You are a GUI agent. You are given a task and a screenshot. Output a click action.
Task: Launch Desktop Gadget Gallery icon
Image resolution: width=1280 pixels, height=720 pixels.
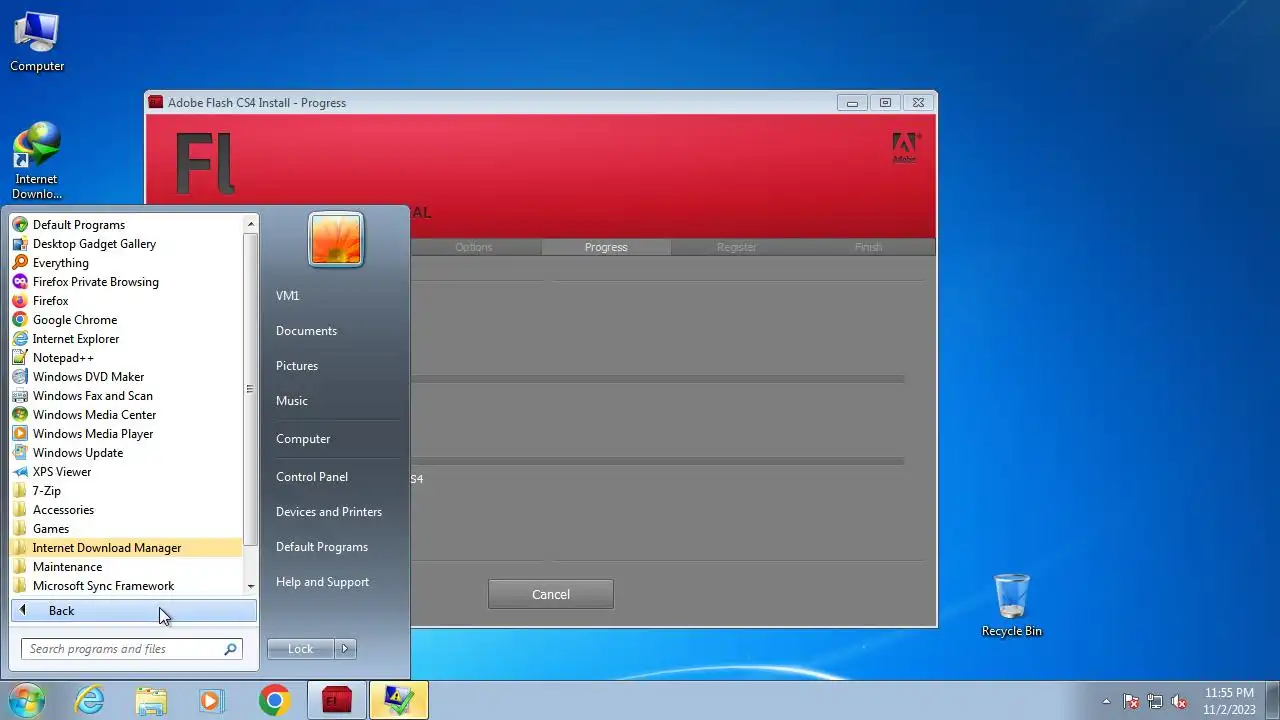(x=19, y=244)
